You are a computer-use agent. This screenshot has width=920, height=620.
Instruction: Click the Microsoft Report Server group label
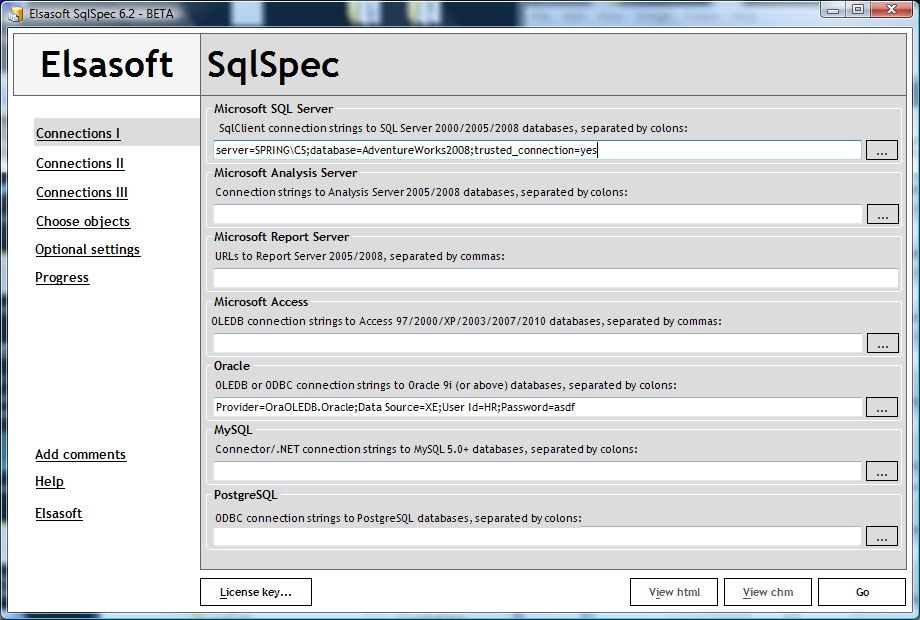pos(281,237)
